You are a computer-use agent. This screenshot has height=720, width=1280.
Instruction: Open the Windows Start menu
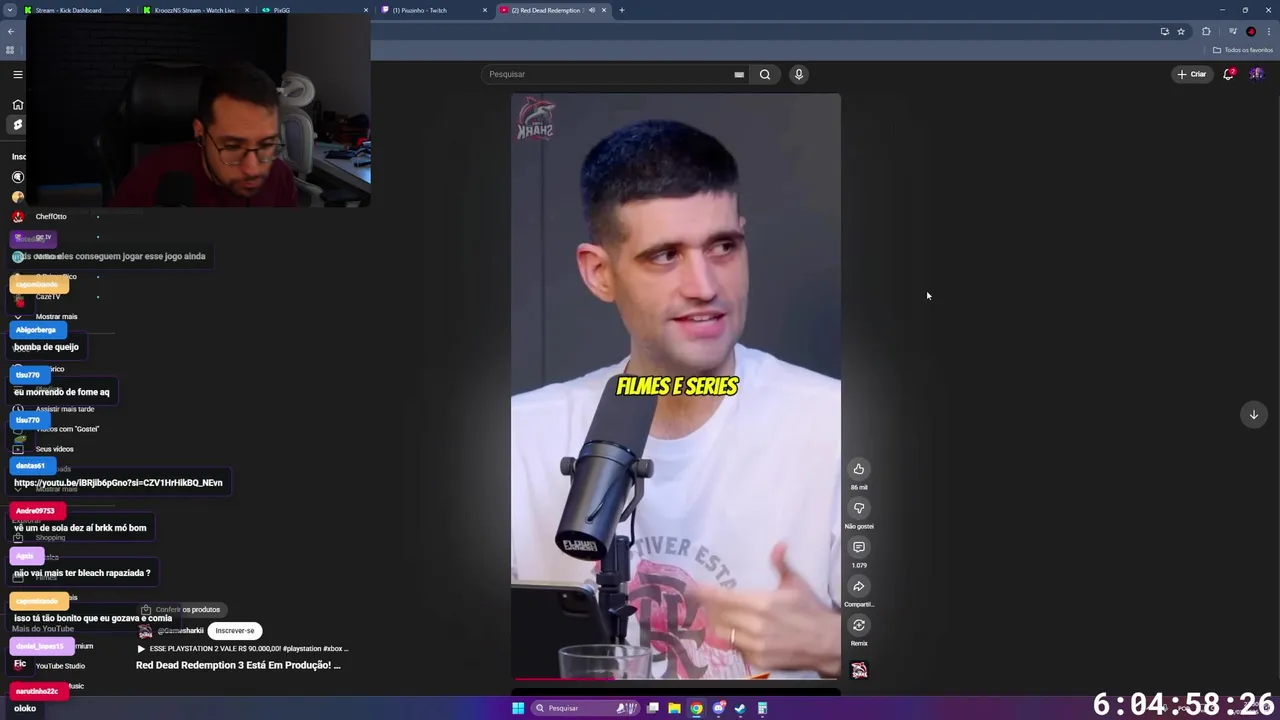(518, 708)
